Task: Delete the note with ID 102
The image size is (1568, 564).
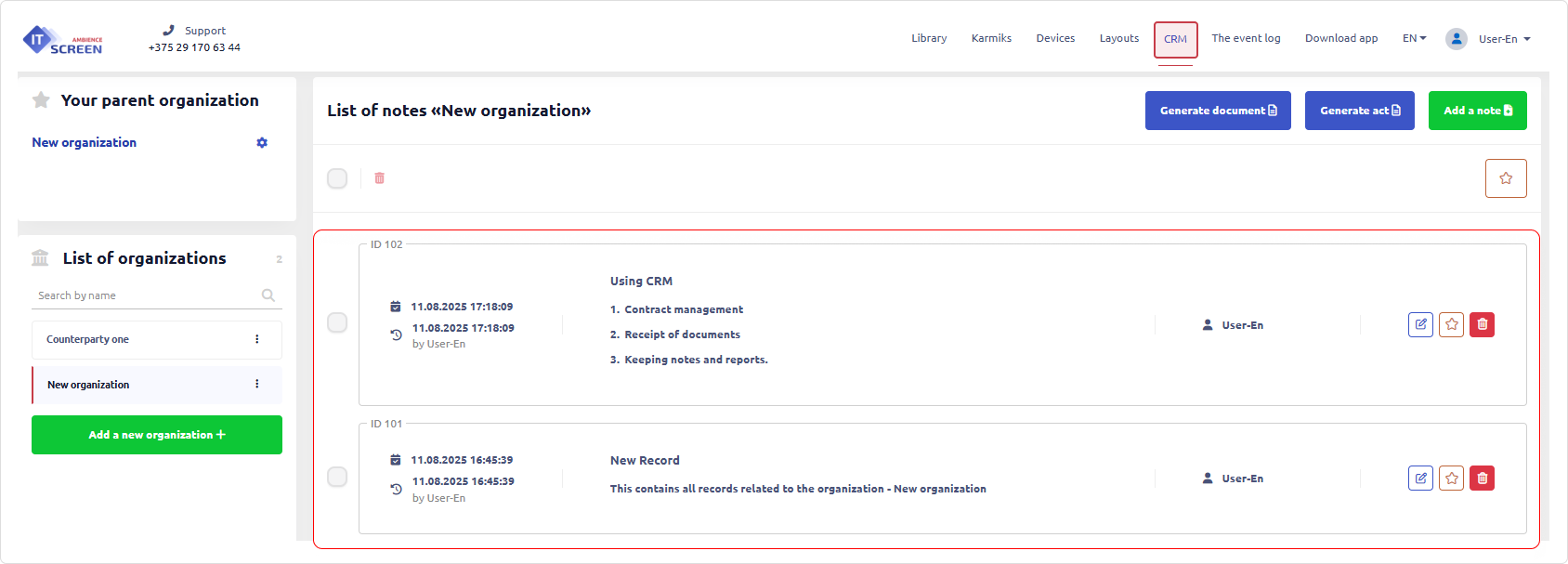Action: point(1482,324)
